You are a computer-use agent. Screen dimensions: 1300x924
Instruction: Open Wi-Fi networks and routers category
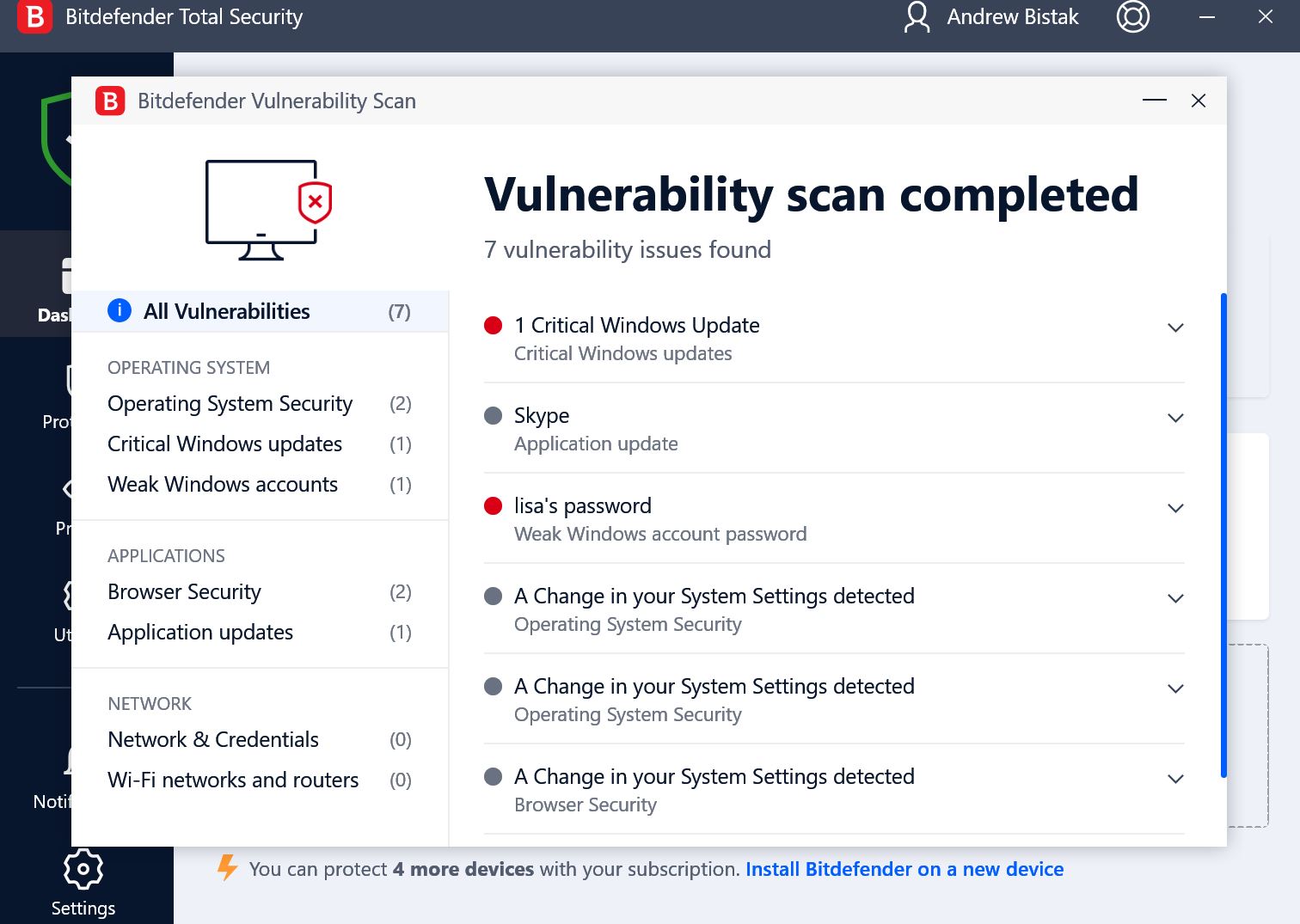click(x=260, y=780)
